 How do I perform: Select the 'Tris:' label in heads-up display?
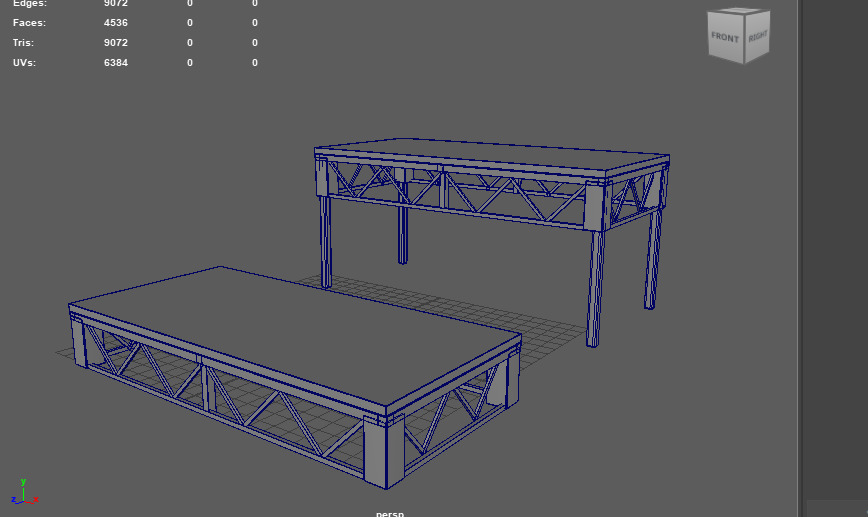(23, 43)
